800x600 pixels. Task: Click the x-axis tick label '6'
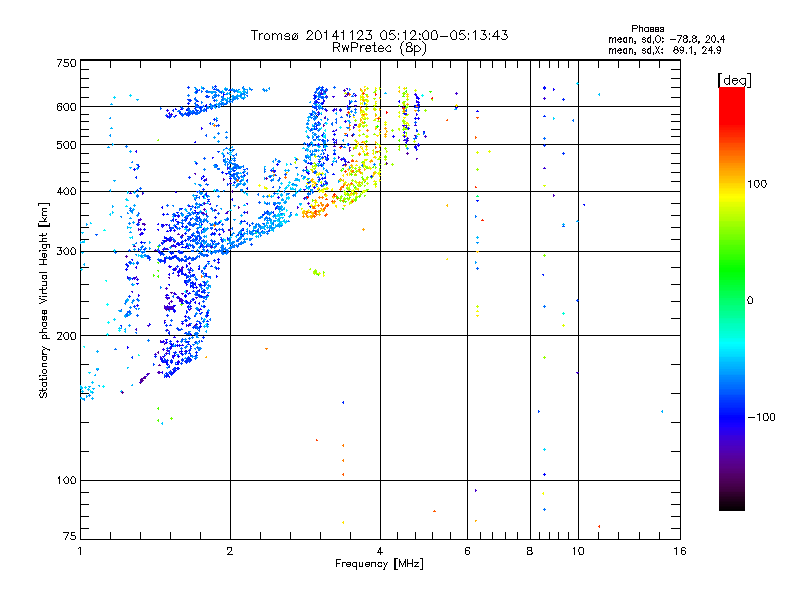tap(467, 551)
